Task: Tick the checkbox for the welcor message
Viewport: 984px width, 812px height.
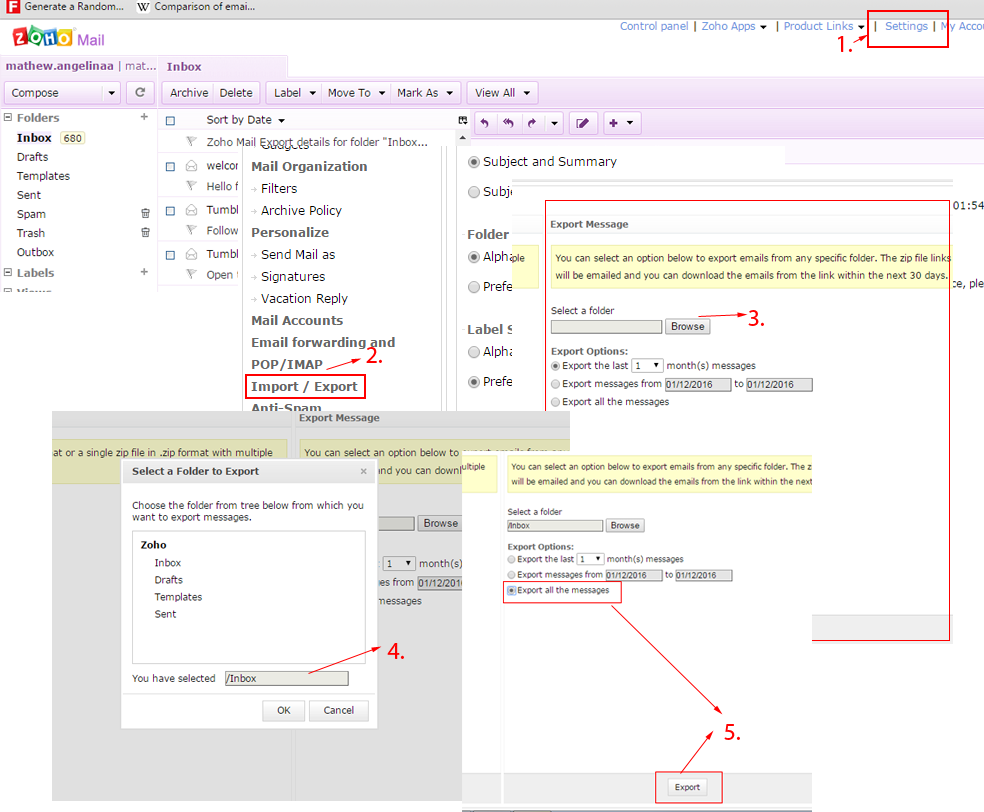Action: point(170,166)
